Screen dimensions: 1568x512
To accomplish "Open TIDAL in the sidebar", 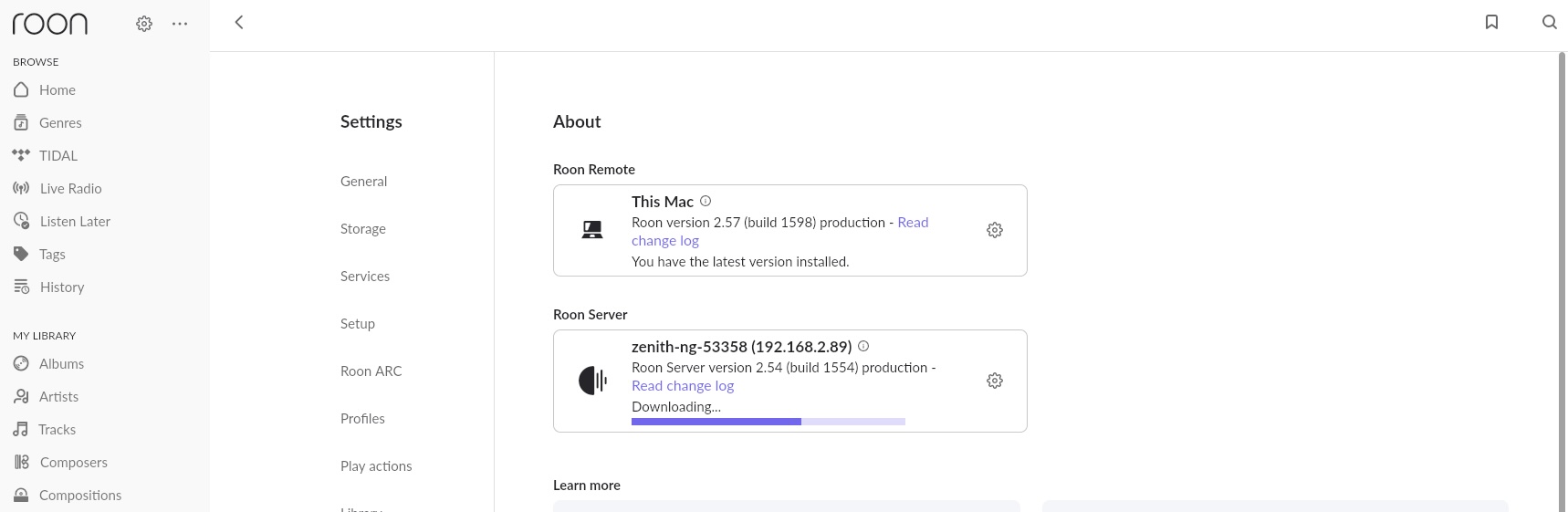I will coord(57,156).
